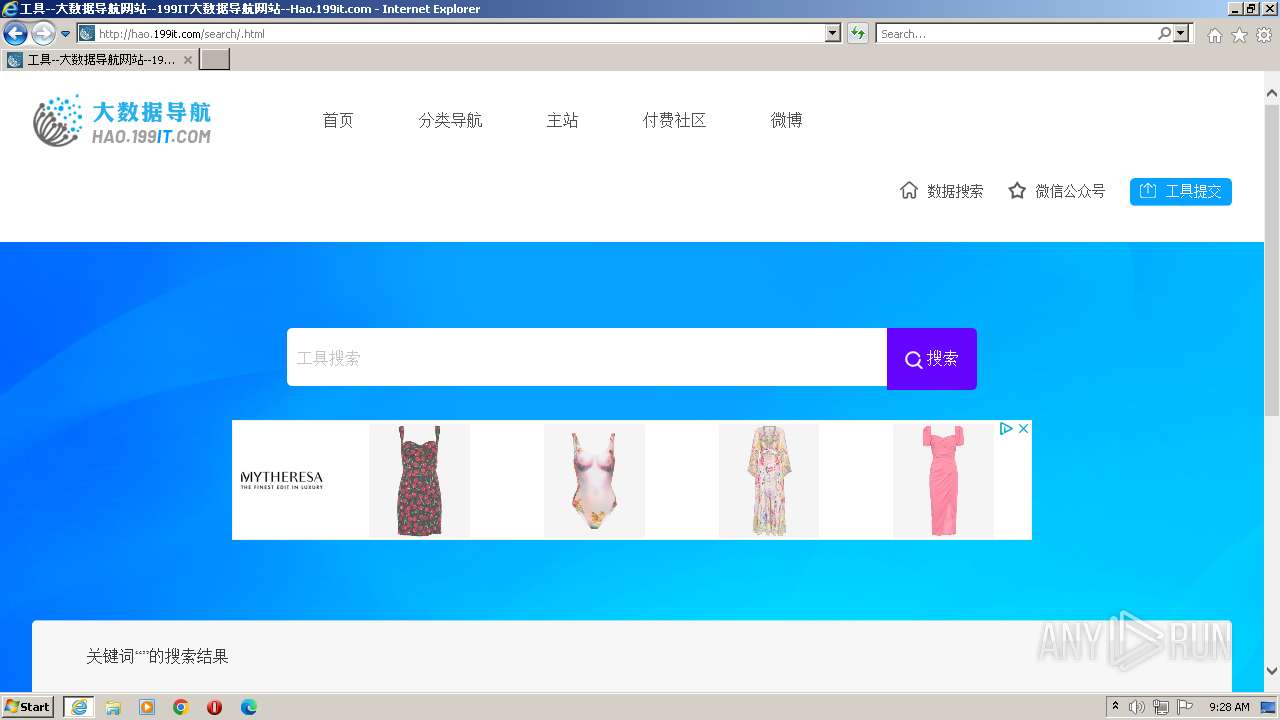The image size is (1280, 720).
Task: Click the Refresh page icon
Action: pos(858,33)
